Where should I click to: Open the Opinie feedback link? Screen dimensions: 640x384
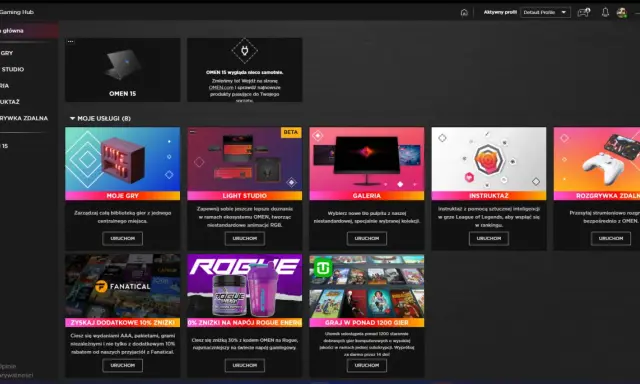(x=8, y=366)
